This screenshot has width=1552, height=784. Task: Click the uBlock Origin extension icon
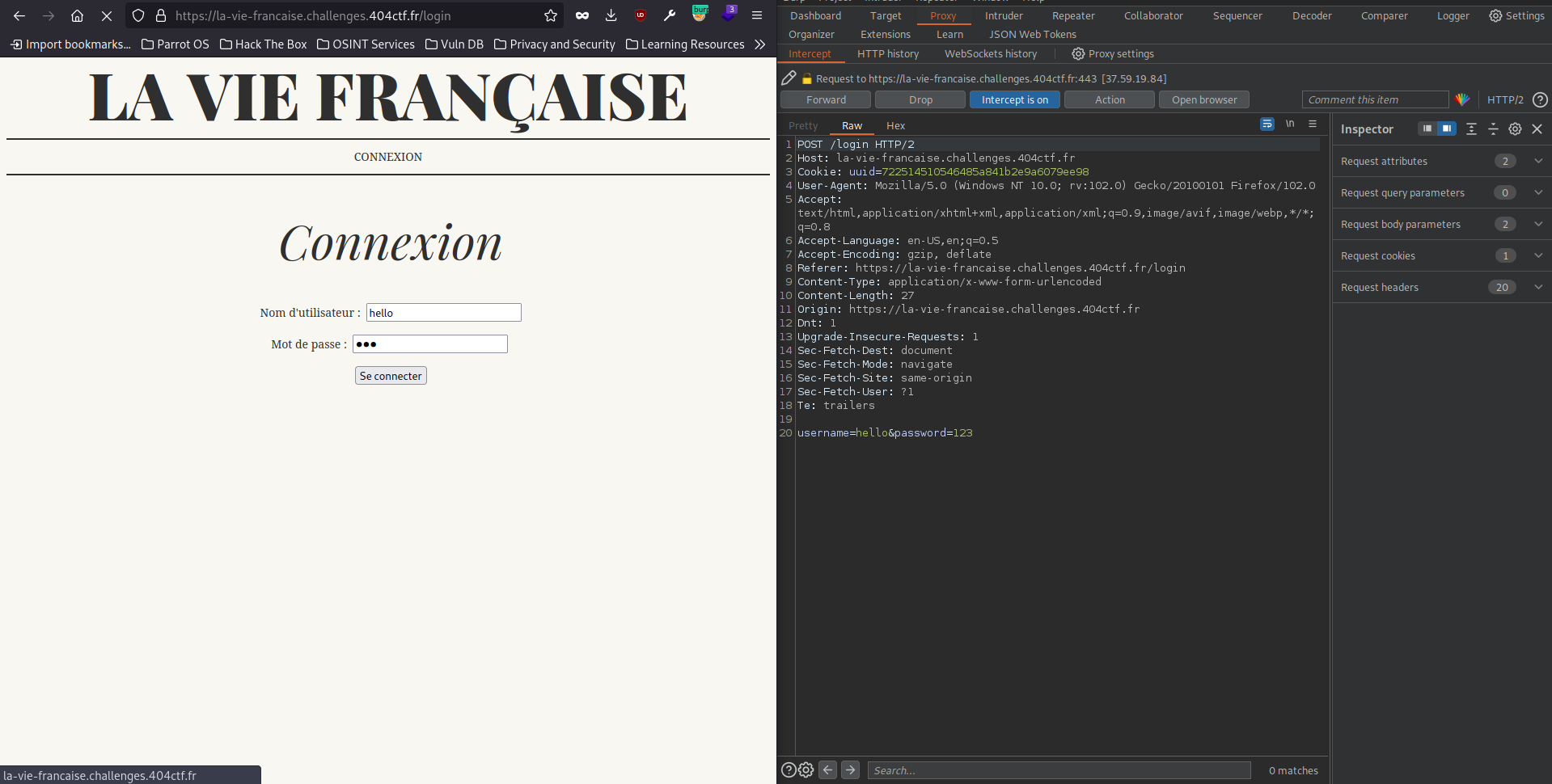pos(641,15)
